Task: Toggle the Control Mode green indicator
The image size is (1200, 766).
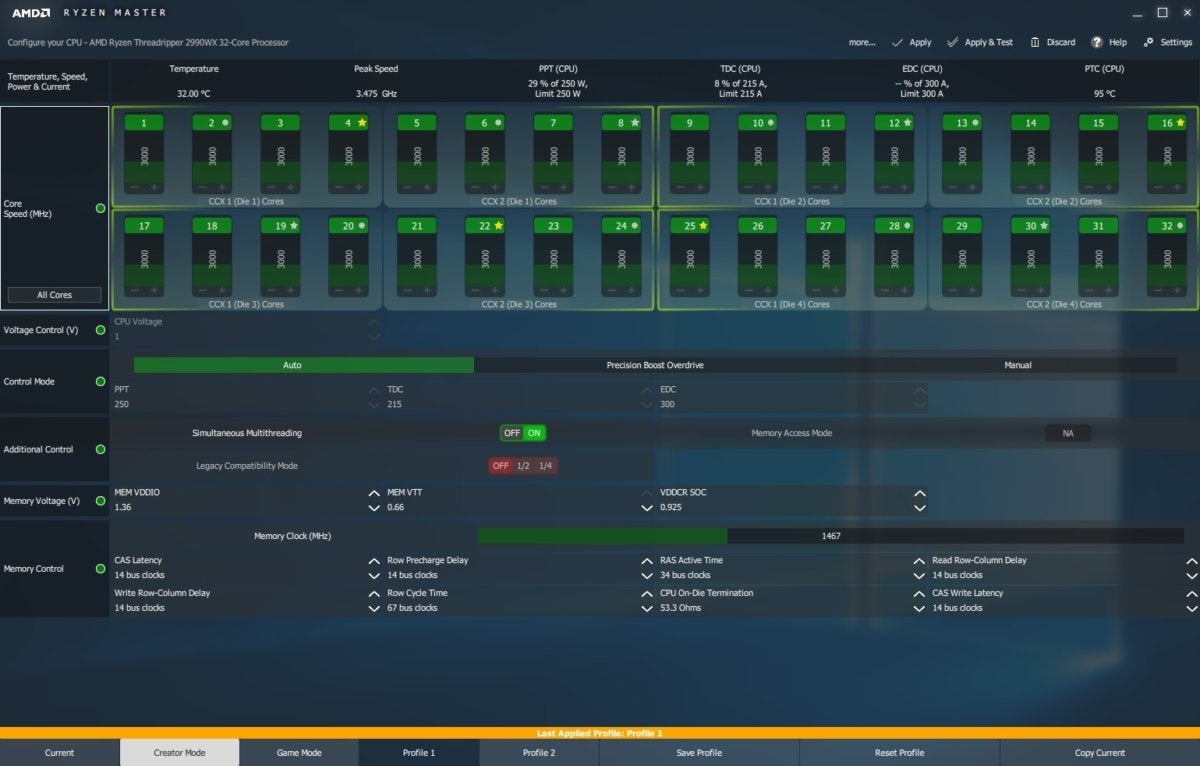Action: 100,382
